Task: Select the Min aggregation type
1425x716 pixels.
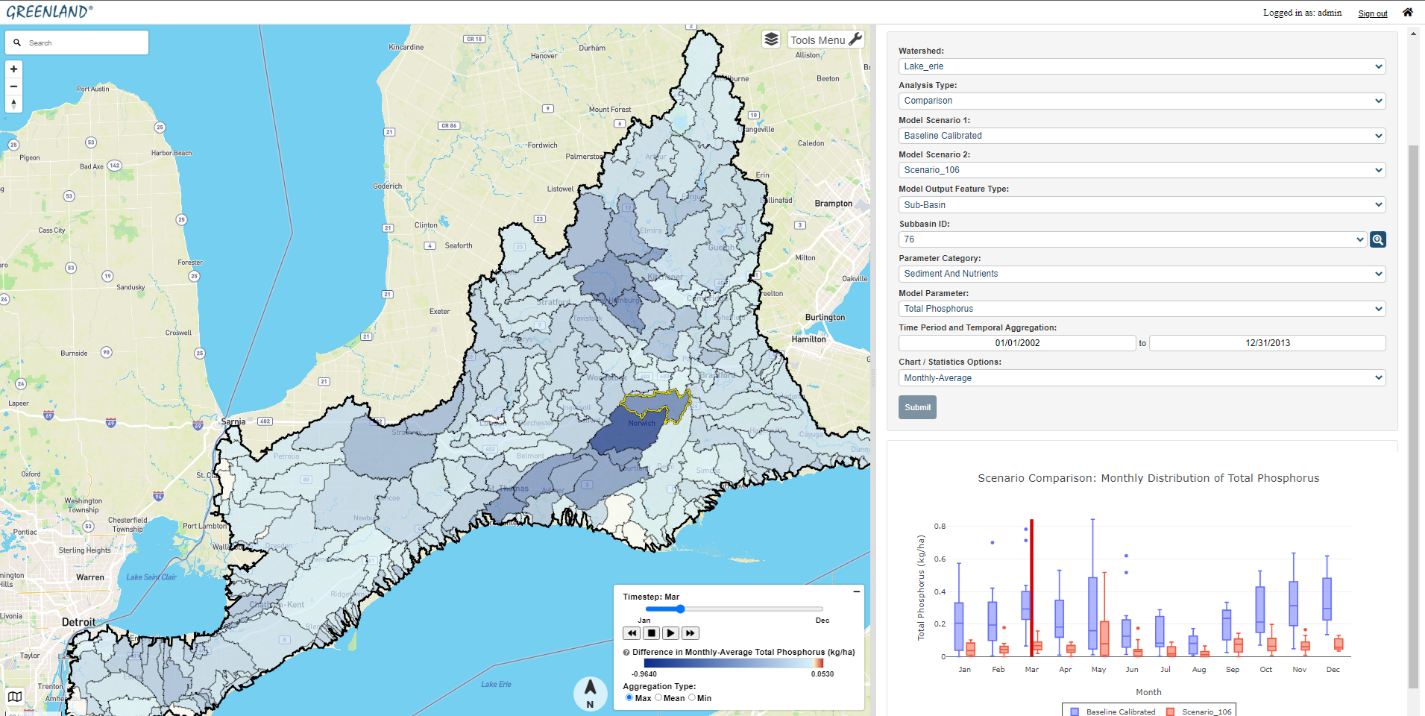Action: pyautogui.click(x=691, y=698)
